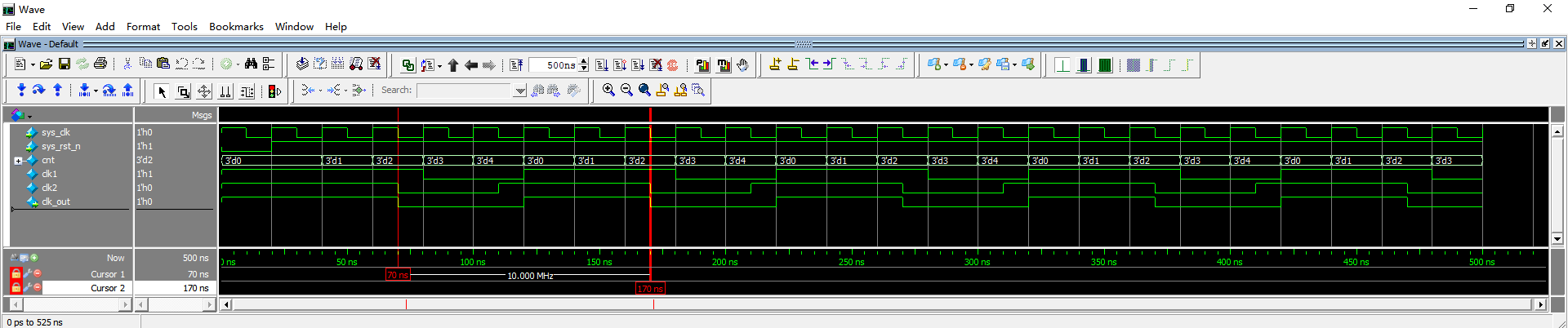
Task: Select the arrow Select Mode tool
Action: click(x=162, y=91)
